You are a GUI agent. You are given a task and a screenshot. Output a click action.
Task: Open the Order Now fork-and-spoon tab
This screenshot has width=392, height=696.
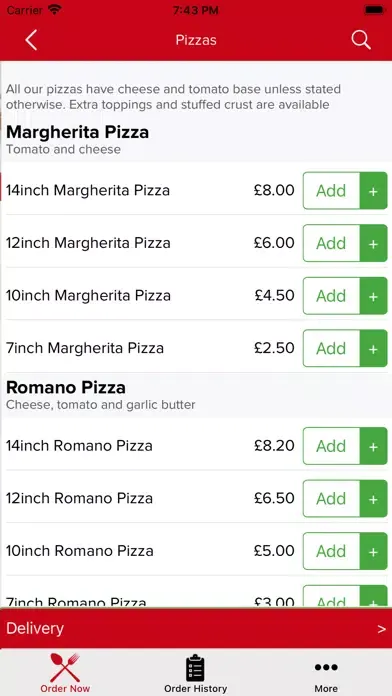tap(65, 673)
